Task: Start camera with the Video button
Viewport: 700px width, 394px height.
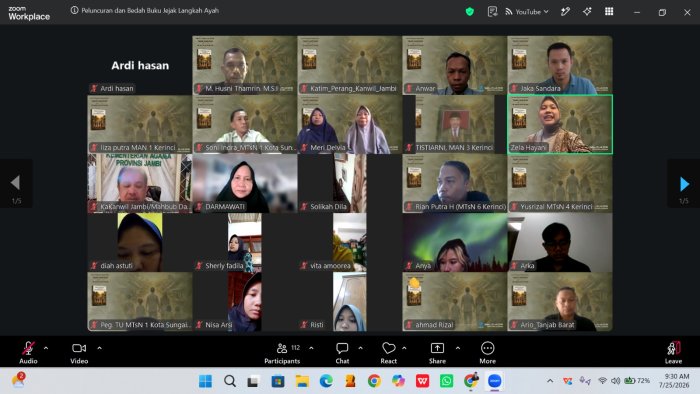Action: pos(79,353)
